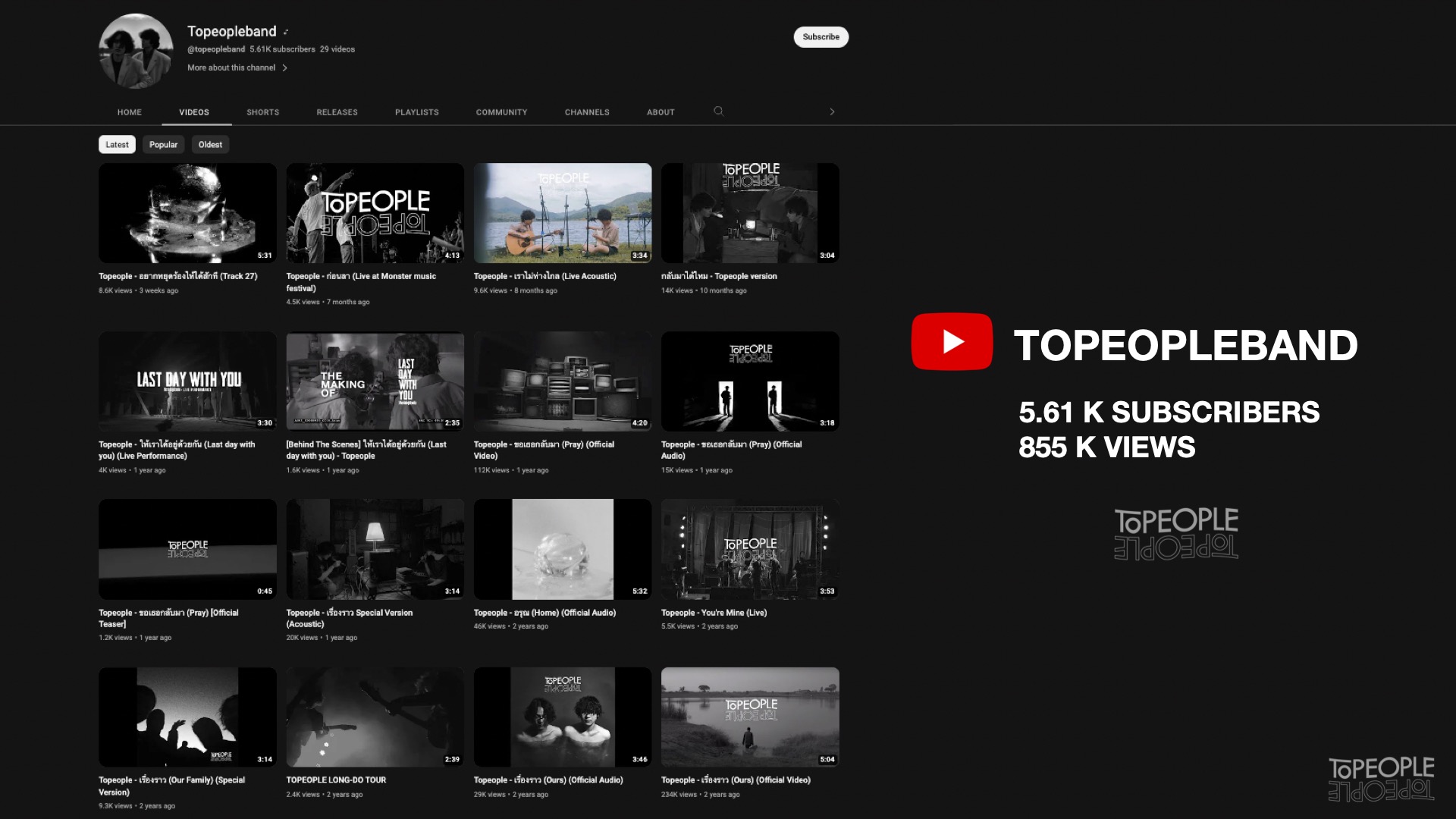The width and height of the screenshot is (1456, 819).
Task: Open the HOME tab
Action: pos(130,112)
